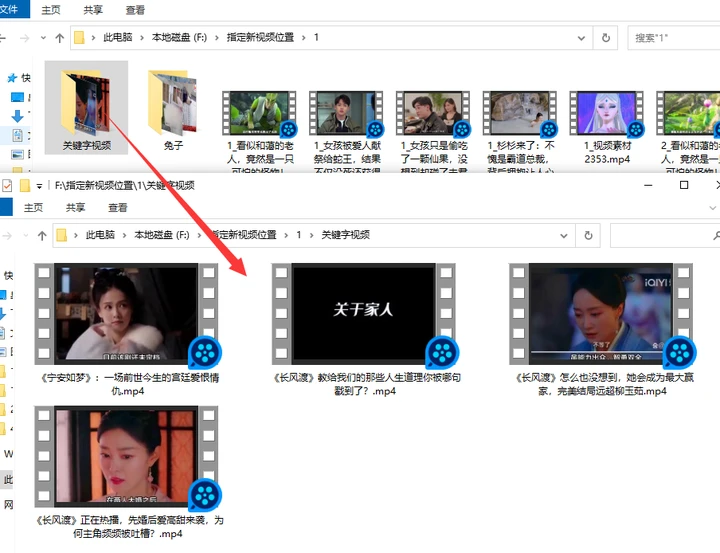Click 此电脑 breadcrumb in front window

tap(100, 235)
